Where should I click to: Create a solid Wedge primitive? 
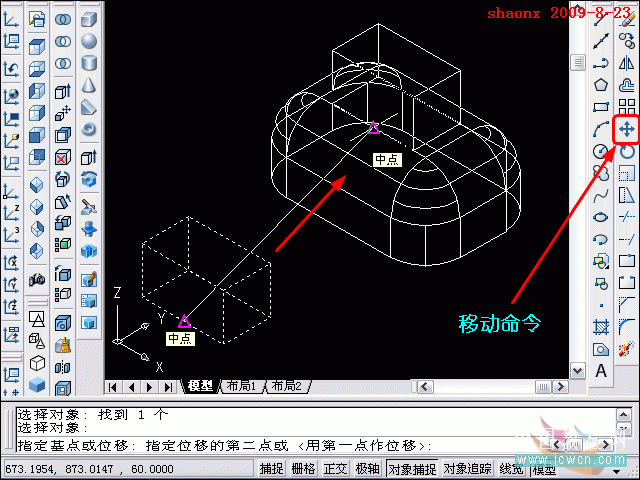point(89,107)
